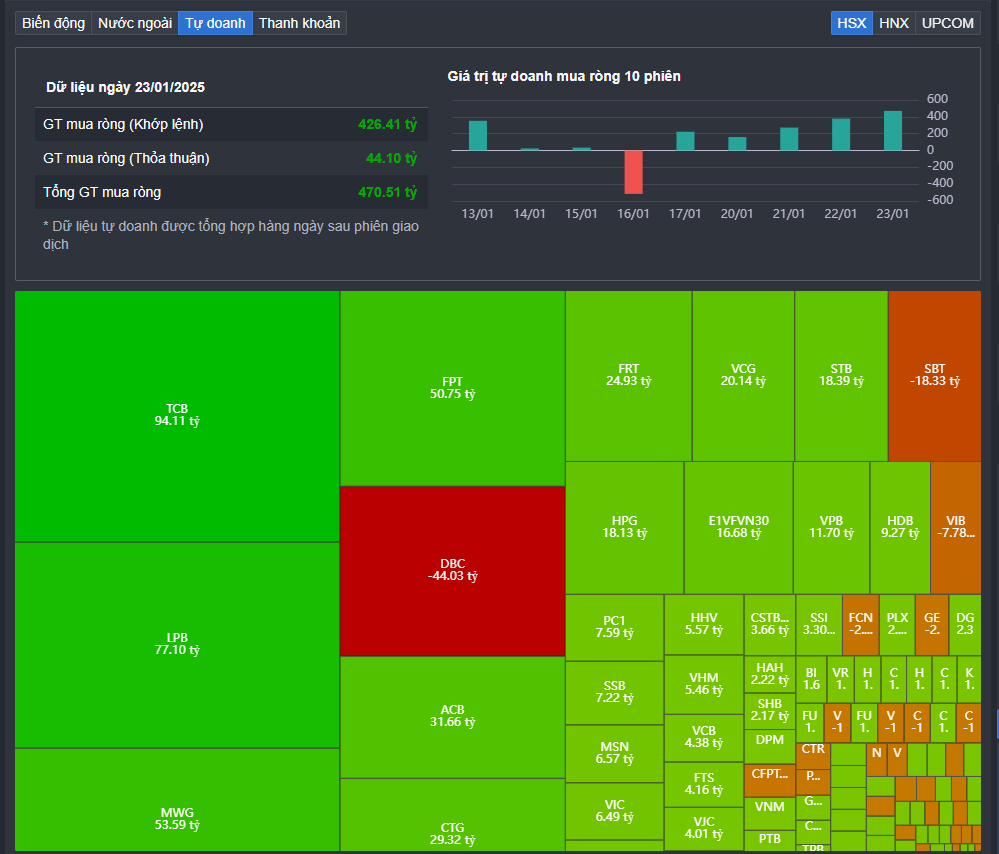Select the VCG 20.14 tỷ tile
The image size is (999, 854).
coord(743,376)
